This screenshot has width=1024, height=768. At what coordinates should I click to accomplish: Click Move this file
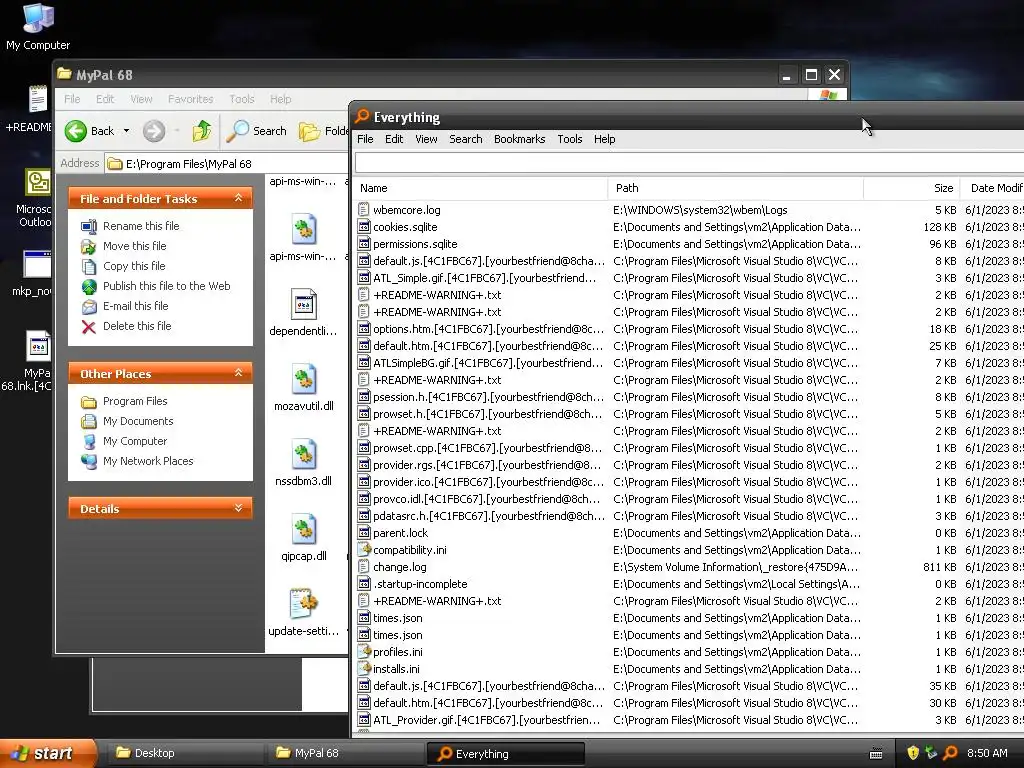tap(135, 246)
